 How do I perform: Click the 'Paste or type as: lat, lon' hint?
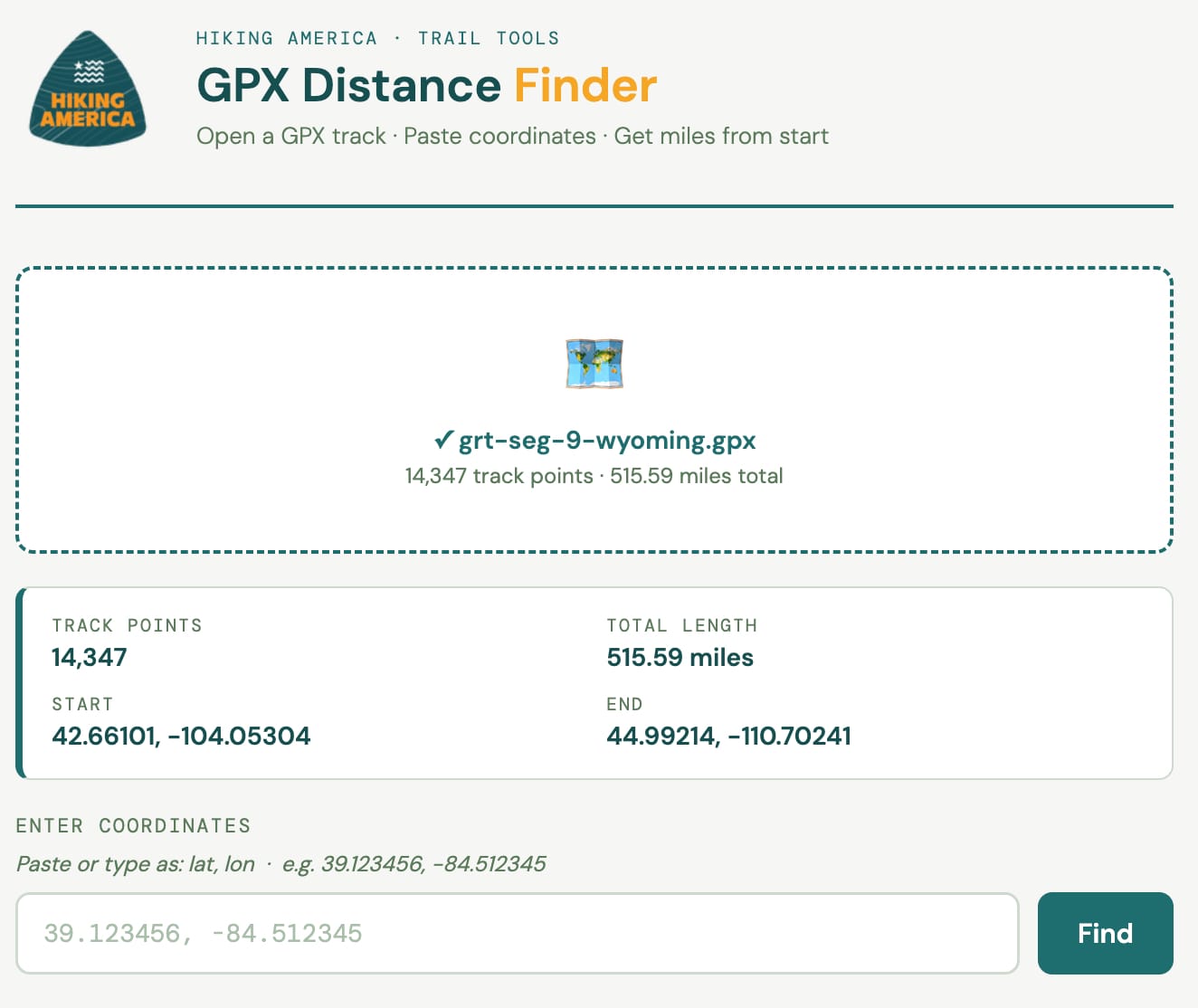point(136,864)
